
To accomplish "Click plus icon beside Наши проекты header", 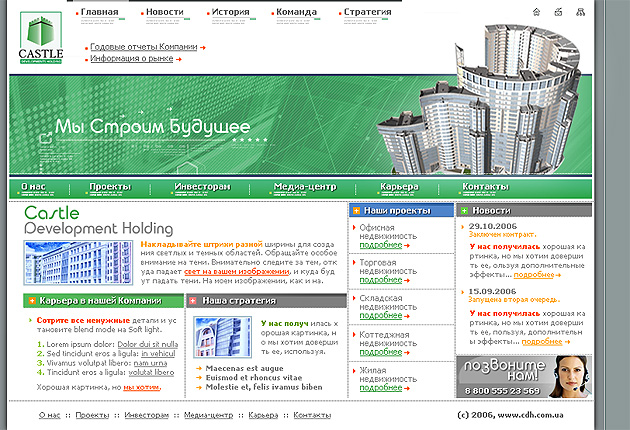I will (356, 211).
